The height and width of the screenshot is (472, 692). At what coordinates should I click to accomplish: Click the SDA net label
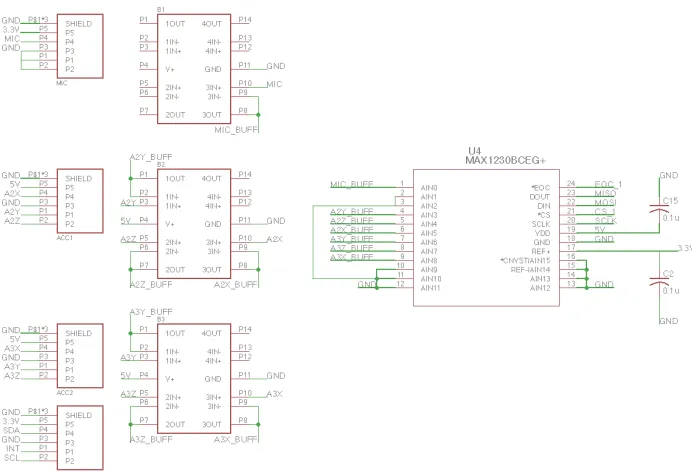click(11, 431)
